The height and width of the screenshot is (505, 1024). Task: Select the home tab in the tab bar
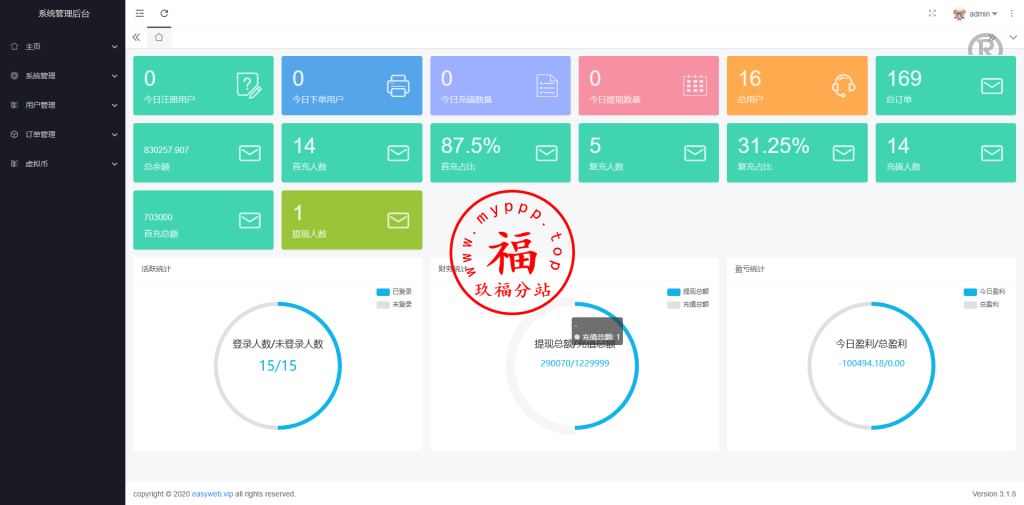(x=159, y=37)
